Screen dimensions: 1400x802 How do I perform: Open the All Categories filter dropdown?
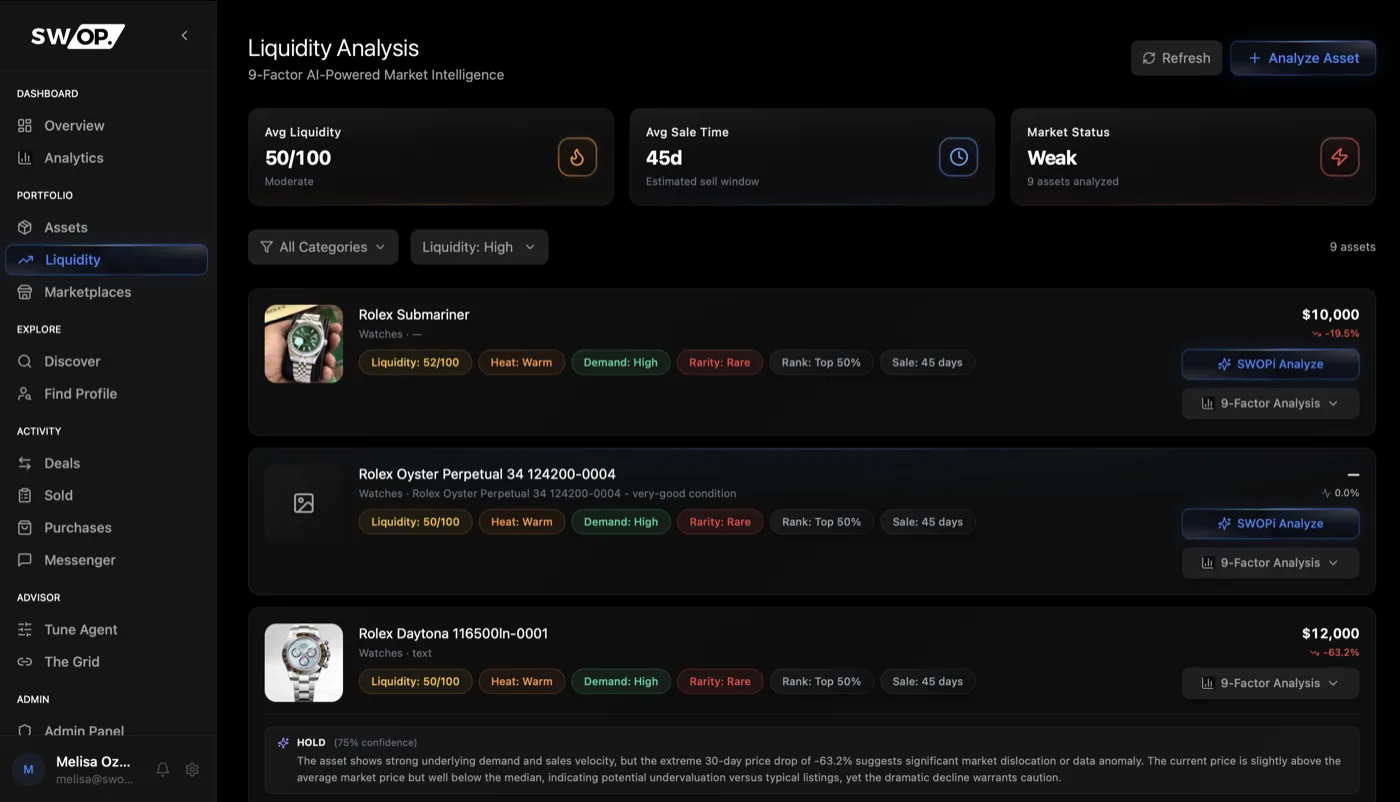(x=323, y=247)
